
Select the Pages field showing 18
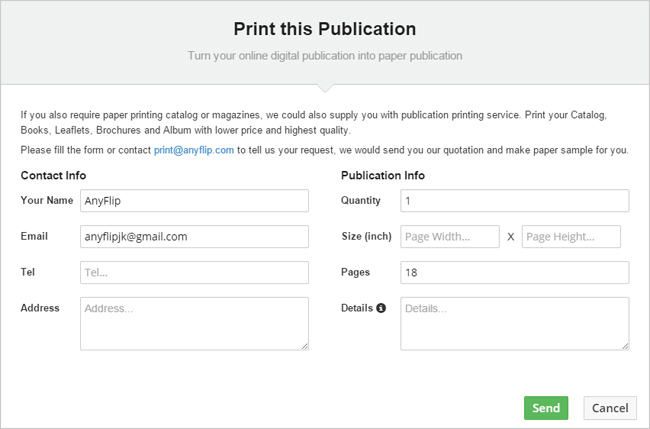tap(514, 272)
